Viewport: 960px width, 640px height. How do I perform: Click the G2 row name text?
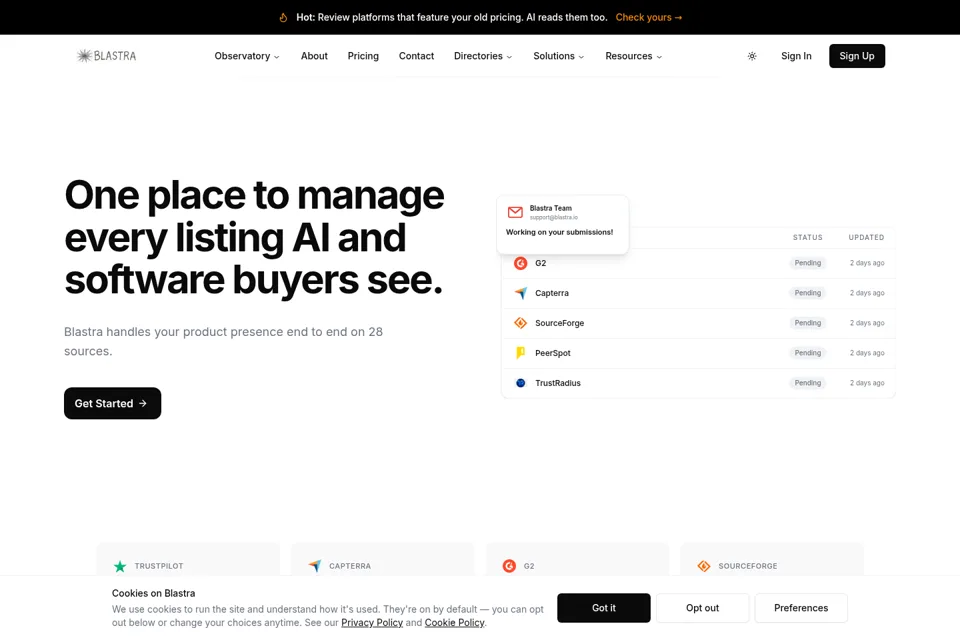(x=541, y=263)
